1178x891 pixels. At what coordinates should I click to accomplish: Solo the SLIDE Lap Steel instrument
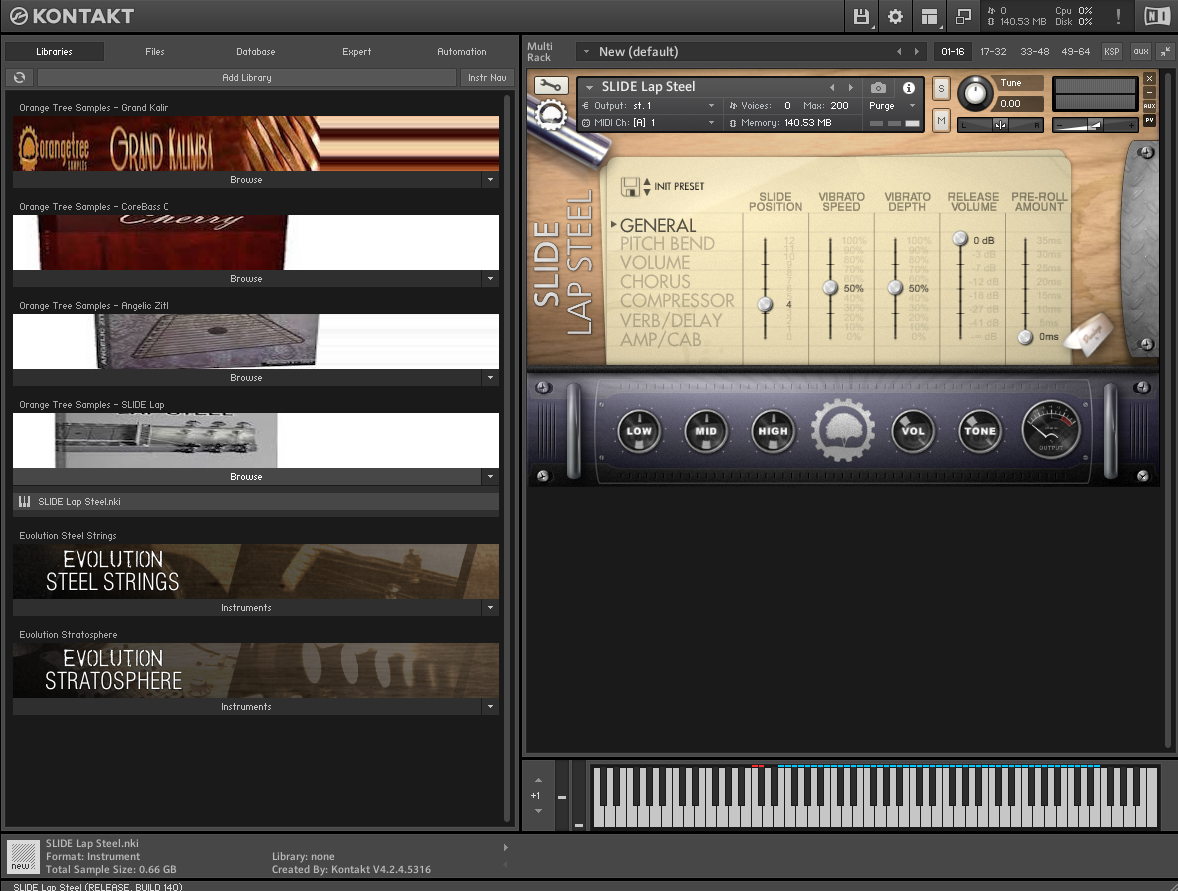[x=941, y=89]
